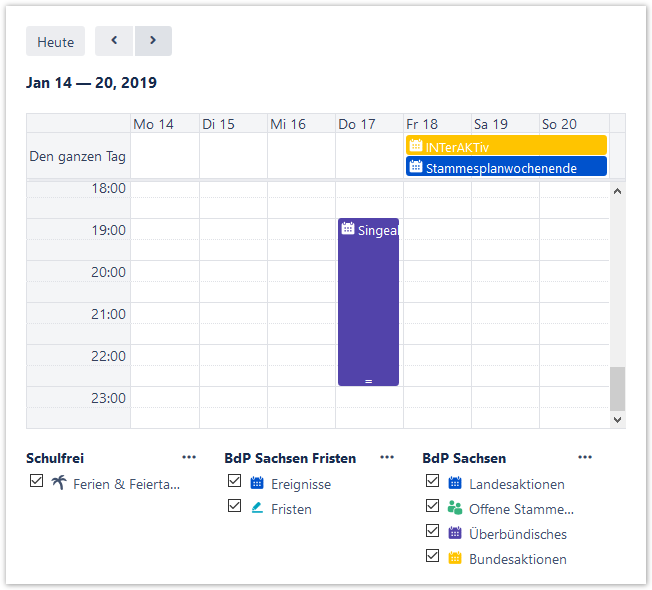Go to the next week with right arrow
Screen dimensions: 652x590
point(153,41)
